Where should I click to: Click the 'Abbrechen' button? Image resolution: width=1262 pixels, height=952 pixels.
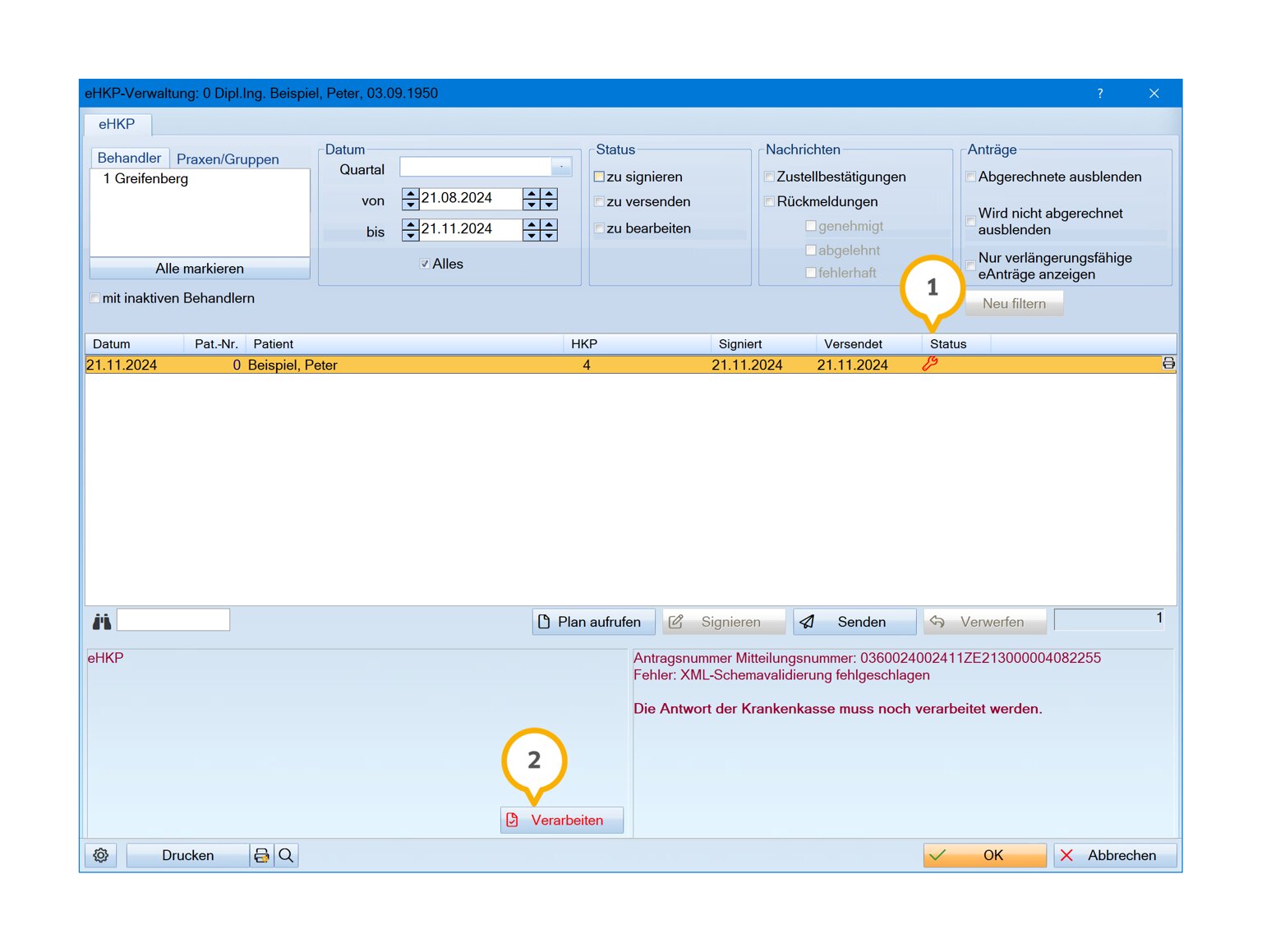coord(1115,855)
